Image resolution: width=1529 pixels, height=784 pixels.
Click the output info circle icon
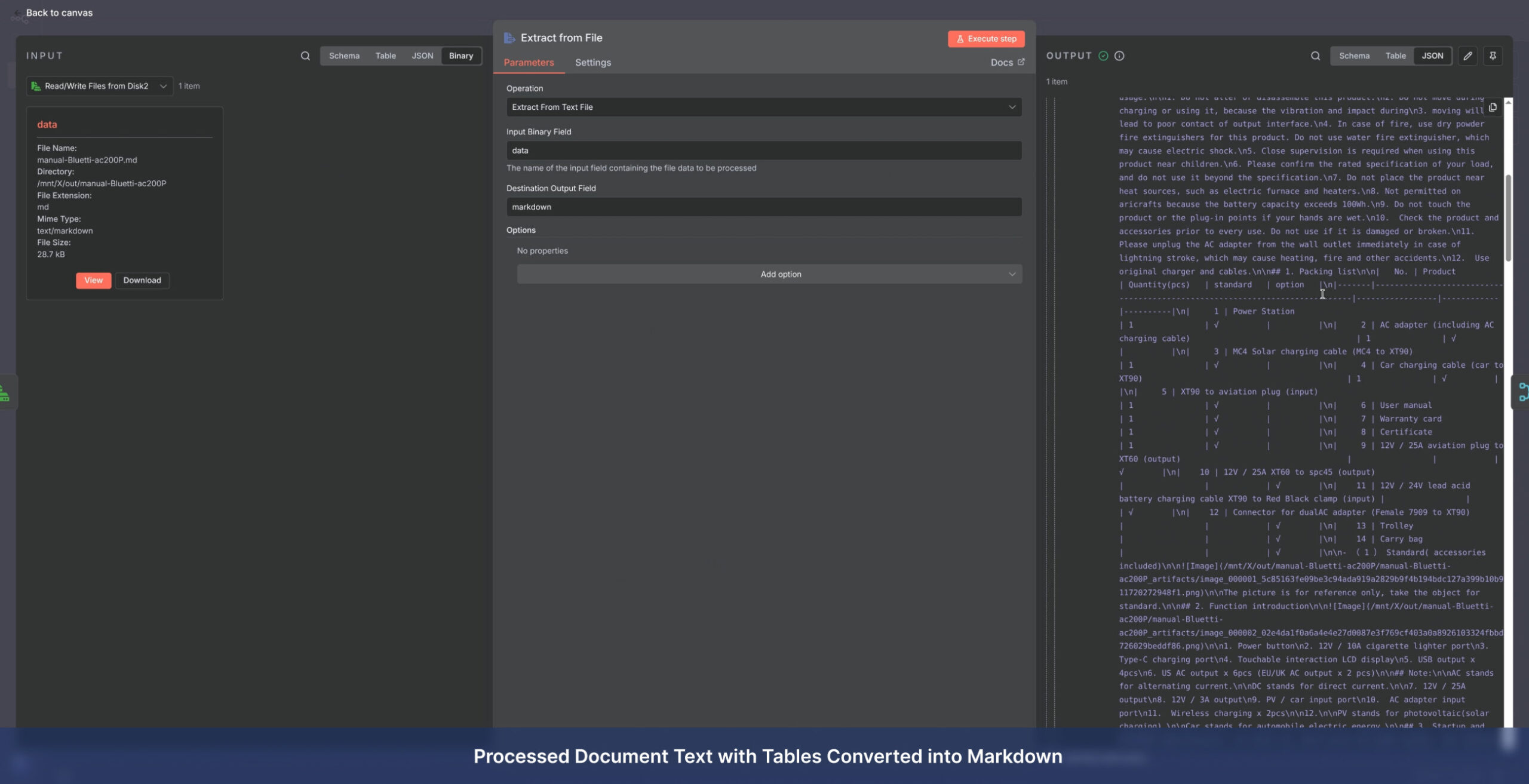tap(1119, 56)
